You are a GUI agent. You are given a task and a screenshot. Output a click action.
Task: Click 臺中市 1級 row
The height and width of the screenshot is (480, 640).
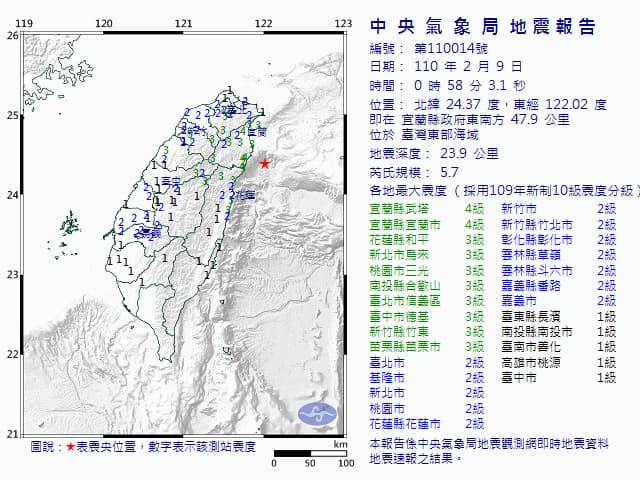pyautogui.click(x=559, y=378)
